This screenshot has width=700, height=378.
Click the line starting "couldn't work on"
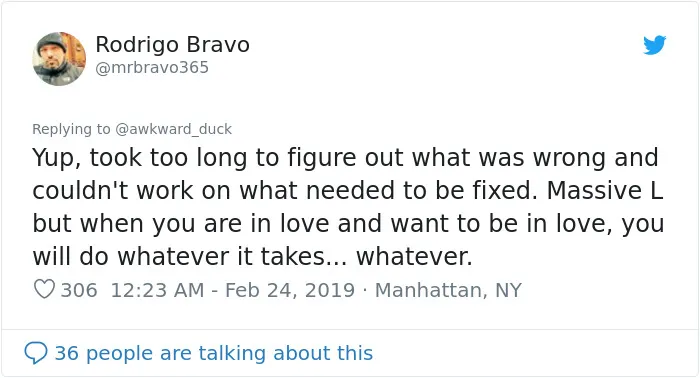tap(347, 190)
